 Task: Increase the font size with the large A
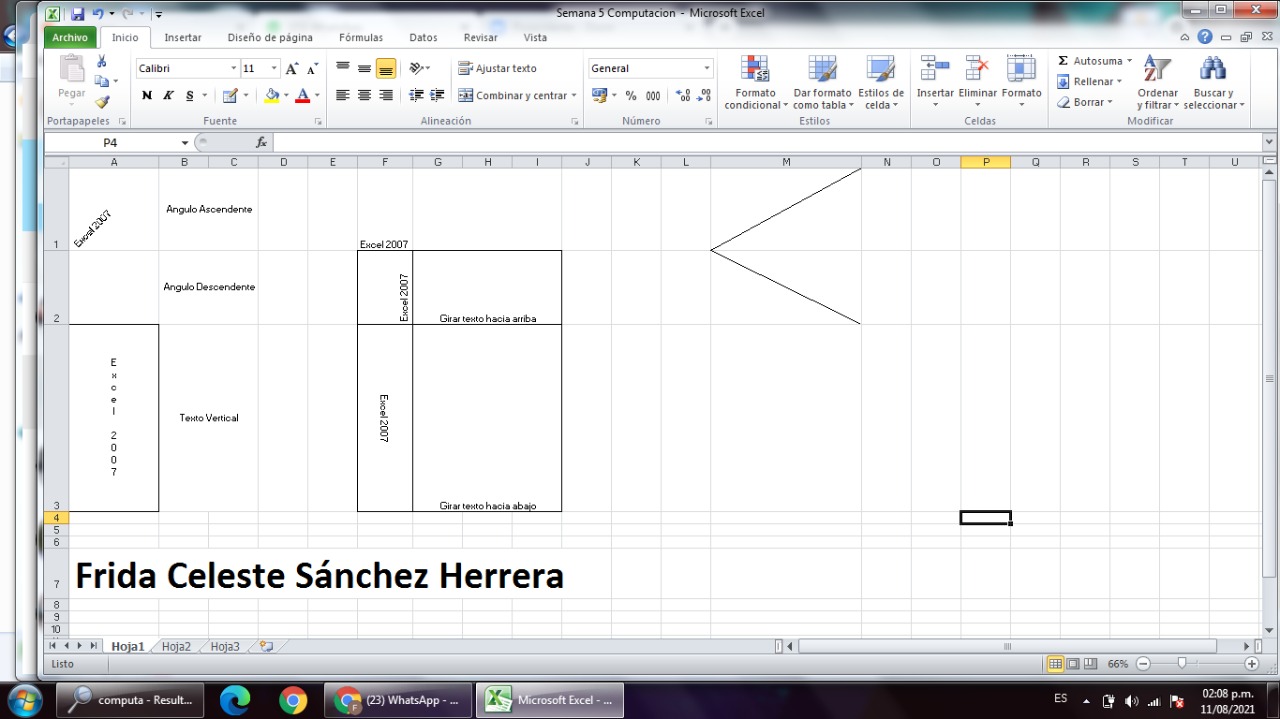(292, 69)
